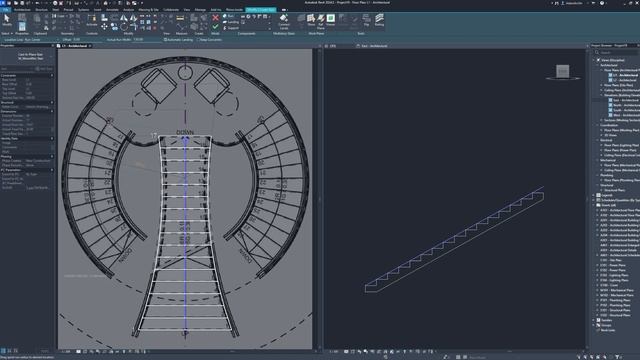Screen dimensions: 640x360
Task: Select the Rotate tool
Action: pos(124,27)
